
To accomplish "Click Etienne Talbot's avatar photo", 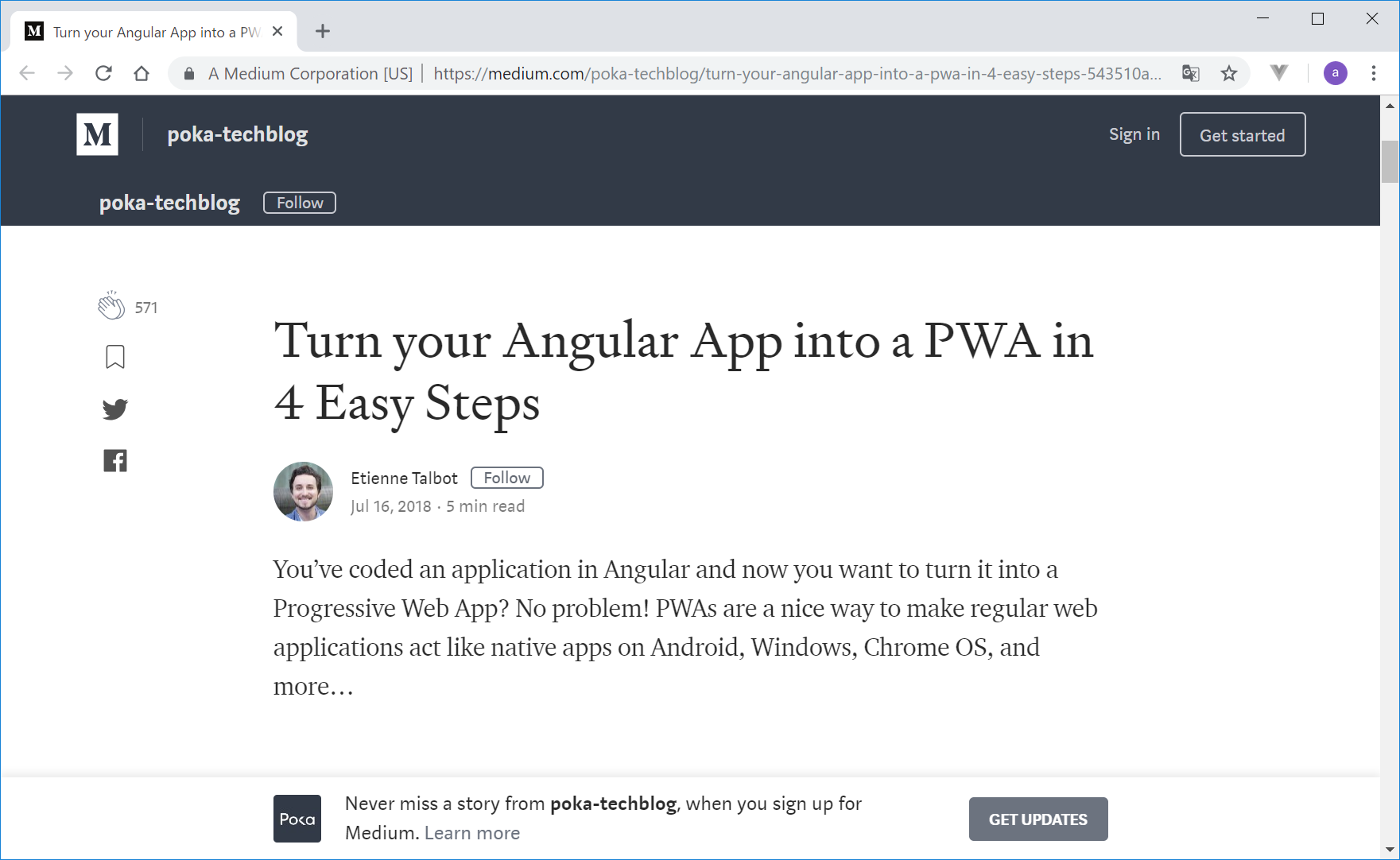I will point(303,491).
